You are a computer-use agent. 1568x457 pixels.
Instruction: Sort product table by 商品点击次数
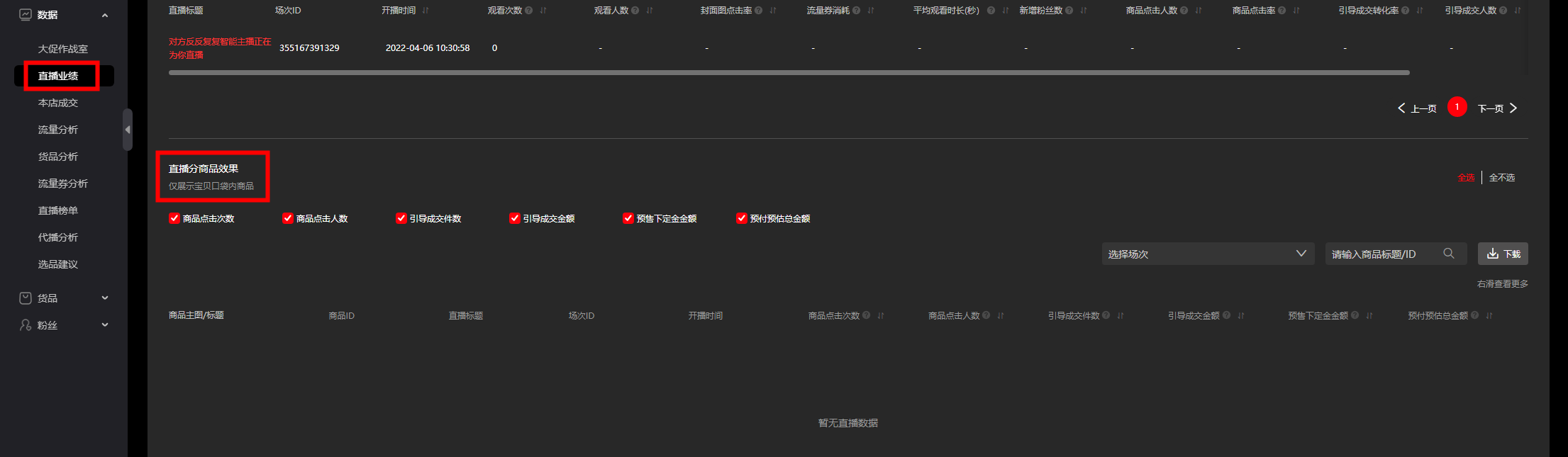pyautogui.click(x=881, y=316)
